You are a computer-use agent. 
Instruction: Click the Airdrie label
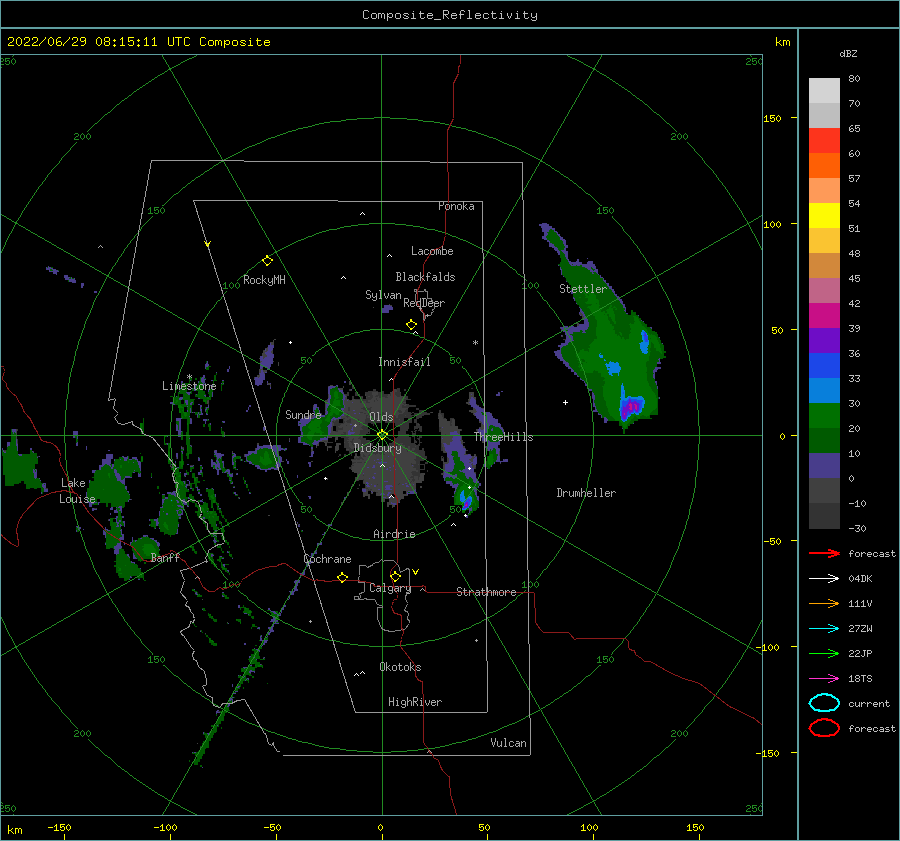click(394, 534)
